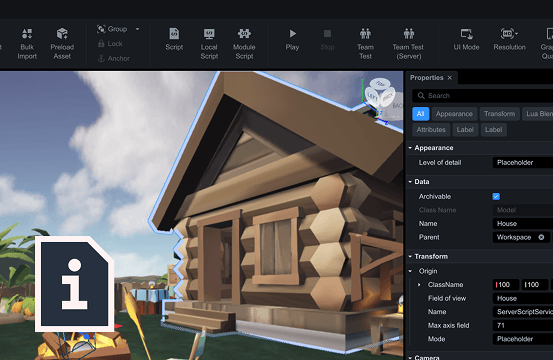Collapse the Appearance section

point(410,148)
